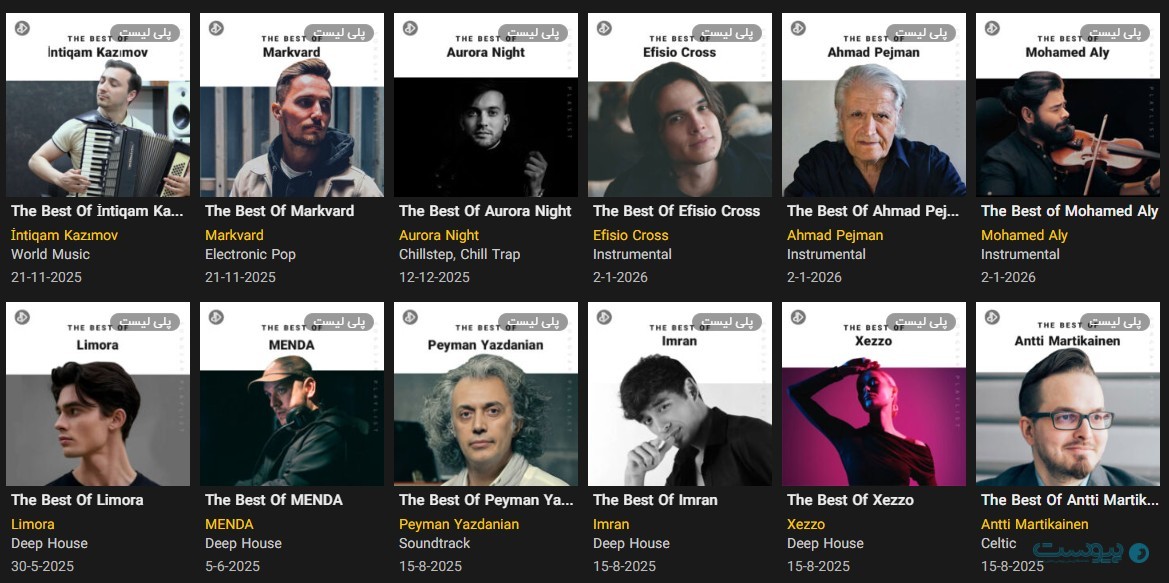The image size is (1169, 583).
Task: Click the playlist badge on Ahmad Pejman cover
Action: click(922, 33)
